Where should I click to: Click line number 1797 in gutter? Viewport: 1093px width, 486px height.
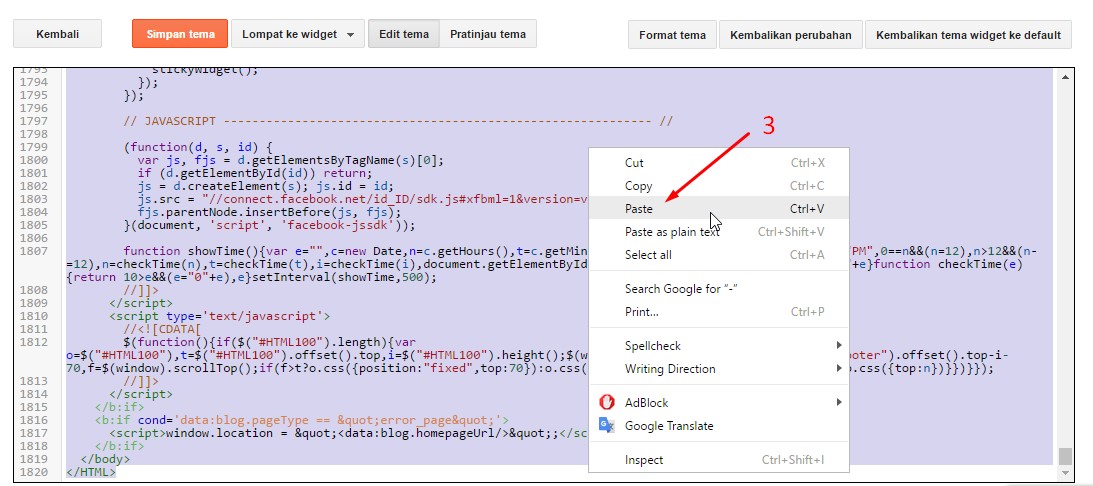35,121
